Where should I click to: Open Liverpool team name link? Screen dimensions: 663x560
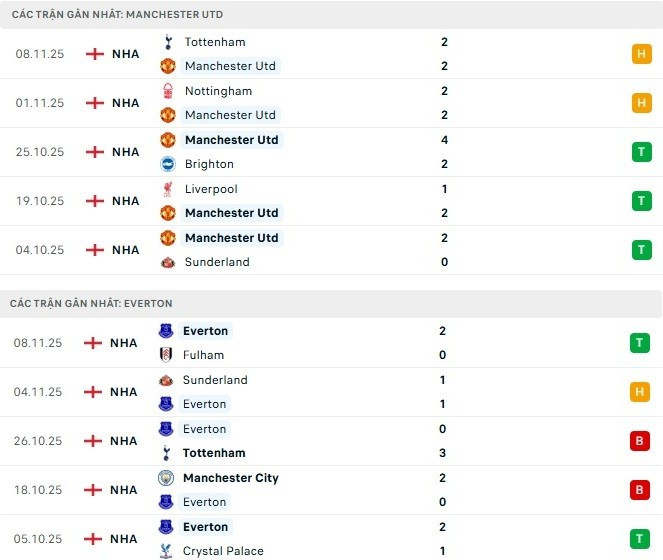tap(209, 189)
